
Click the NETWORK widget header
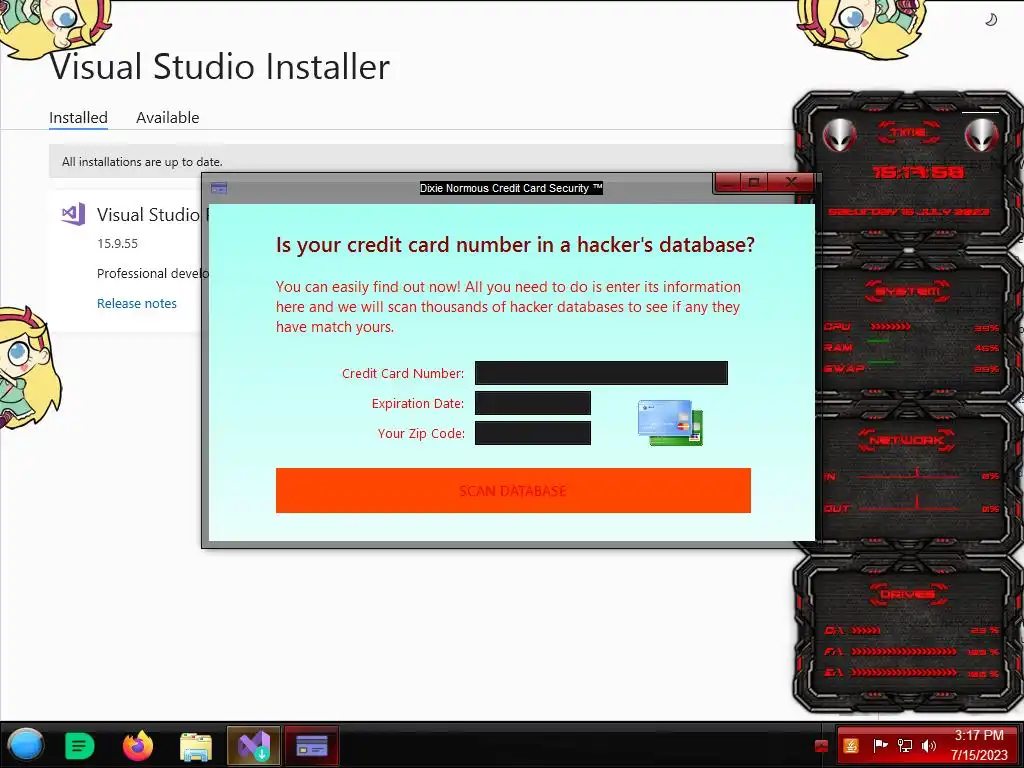(907, 440)
